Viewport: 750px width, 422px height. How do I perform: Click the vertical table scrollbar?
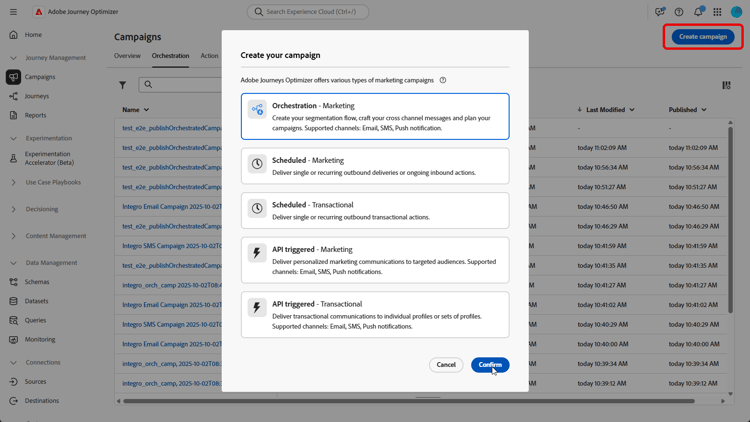[x=730, y=220]
